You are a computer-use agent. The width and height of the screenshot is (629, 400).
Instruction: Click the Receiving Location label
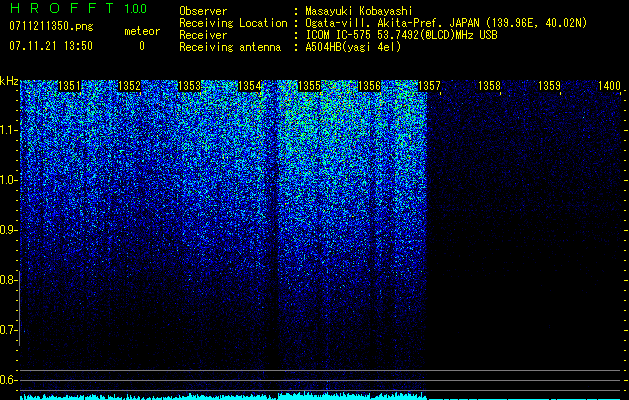233,23
